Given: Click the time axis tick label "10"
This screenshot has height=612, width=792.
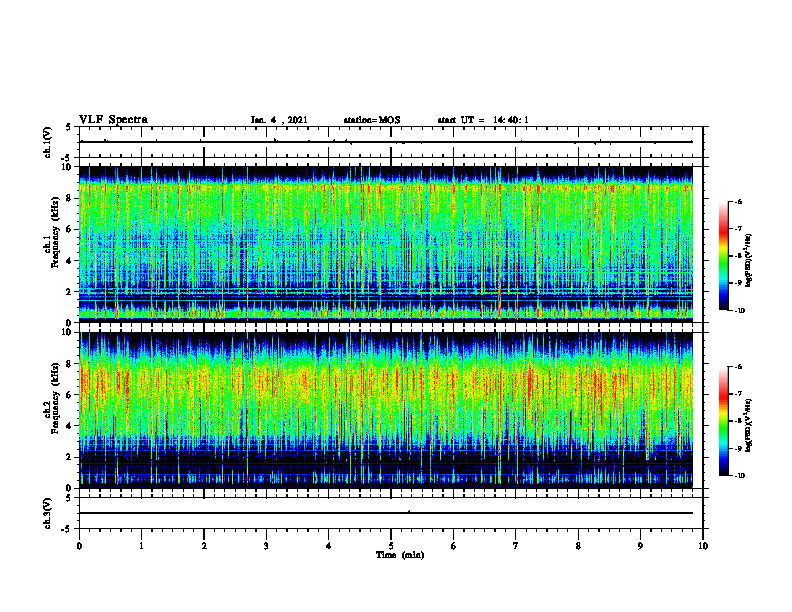Looking at the screenshot, I should pyautogui.click(x=703, y=546).
